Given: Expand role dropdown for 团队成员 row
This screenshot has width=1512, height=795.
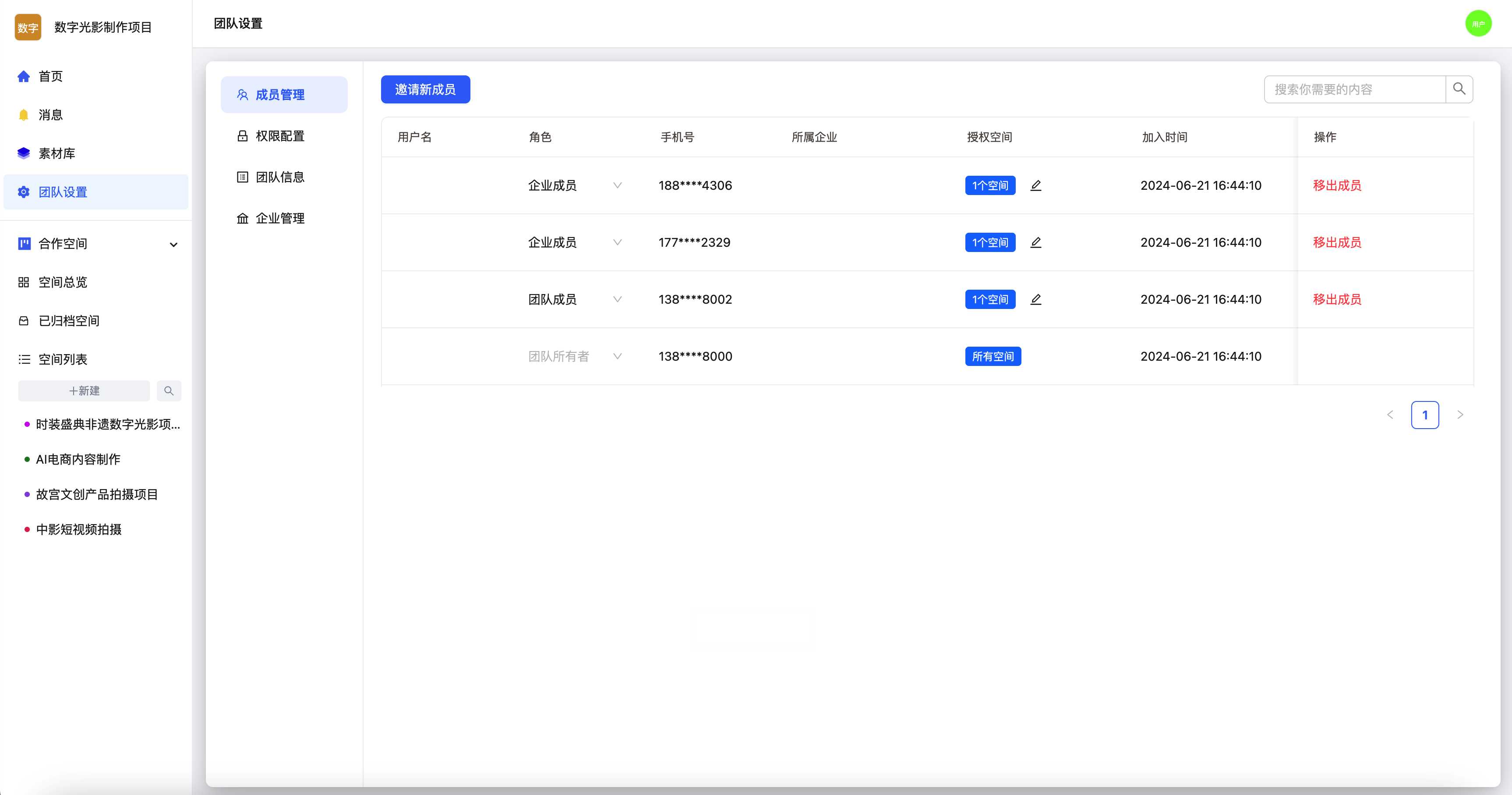Looking at the screenshot, I should click(x=617, y=299).
